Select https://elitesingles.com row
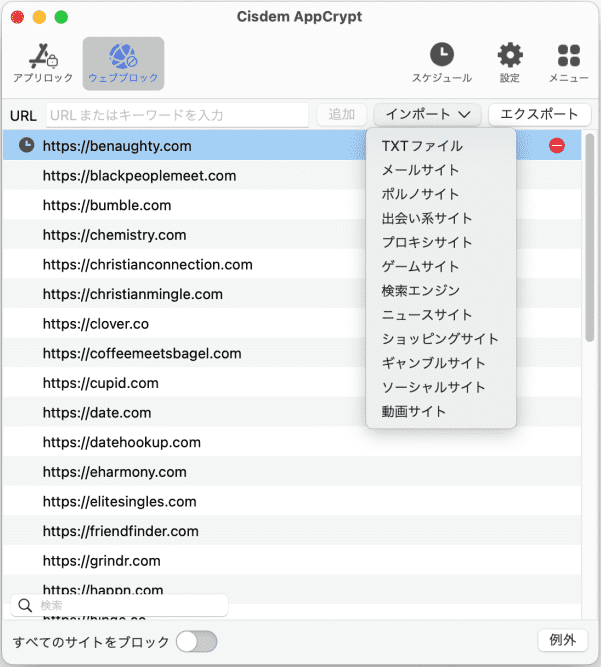This screenshot has width=601, height=667. (x=292, y=502)
